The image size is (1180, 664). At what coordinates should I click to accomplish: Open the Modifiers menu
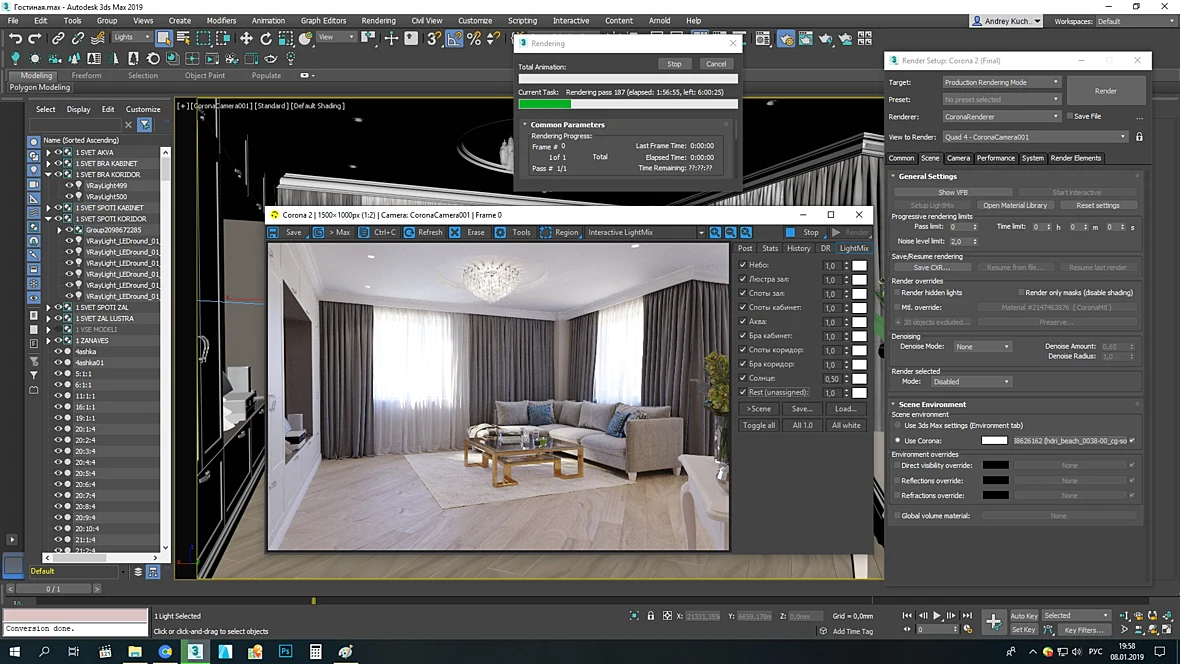(221, 20)
